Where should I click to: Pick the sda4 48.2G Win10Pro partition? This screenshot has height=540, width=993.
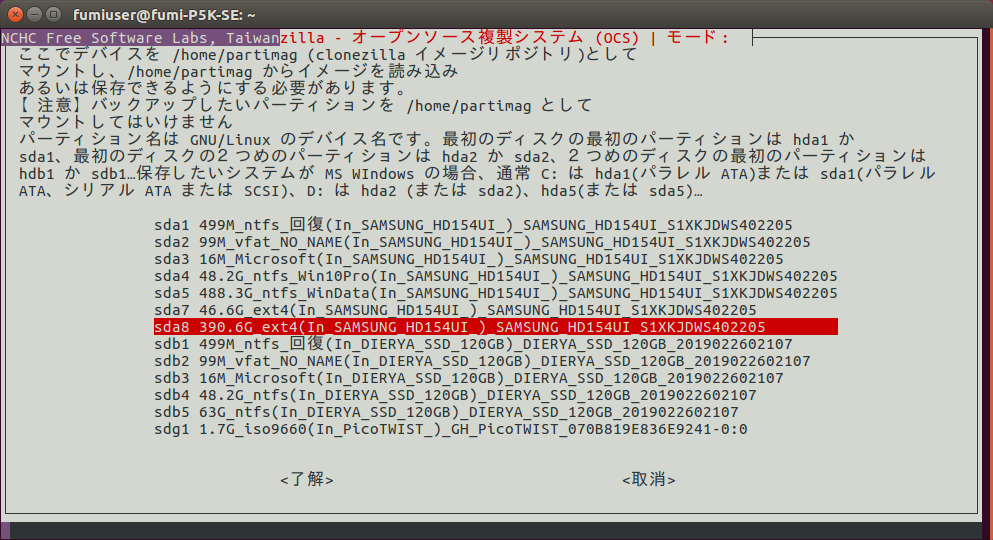(x=495, y=276)
